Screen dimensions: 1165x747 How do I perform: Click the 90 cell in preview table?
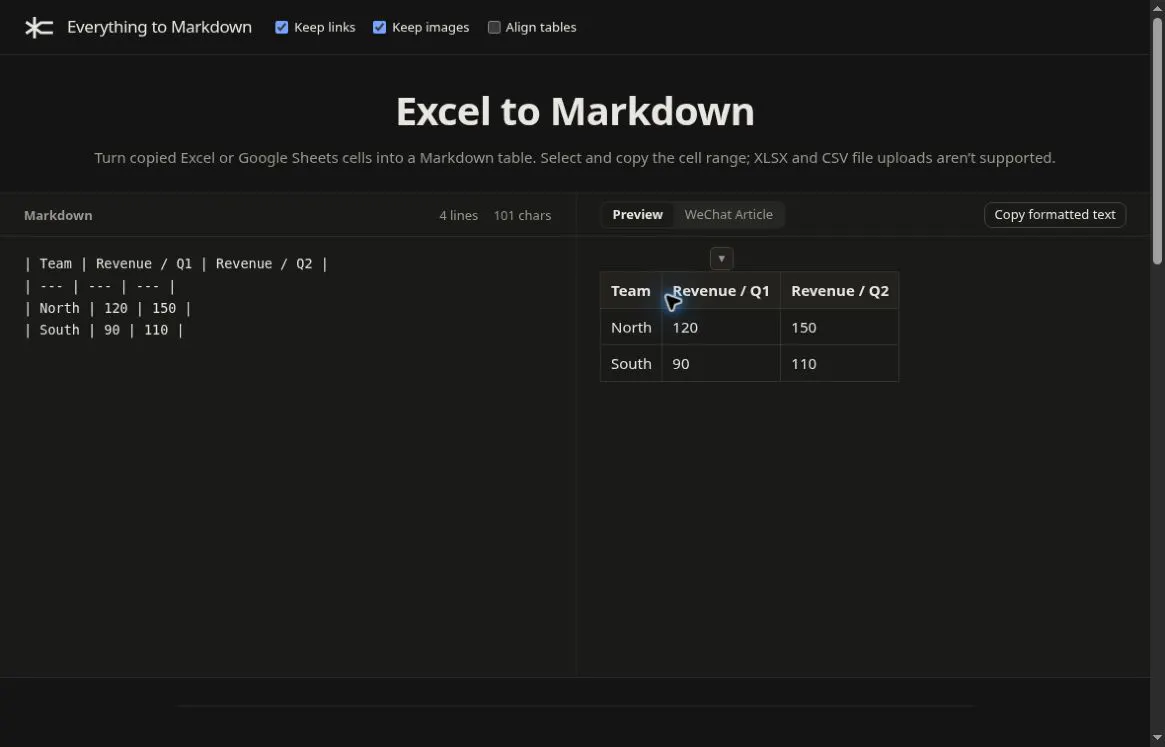(x=721, y=363)
